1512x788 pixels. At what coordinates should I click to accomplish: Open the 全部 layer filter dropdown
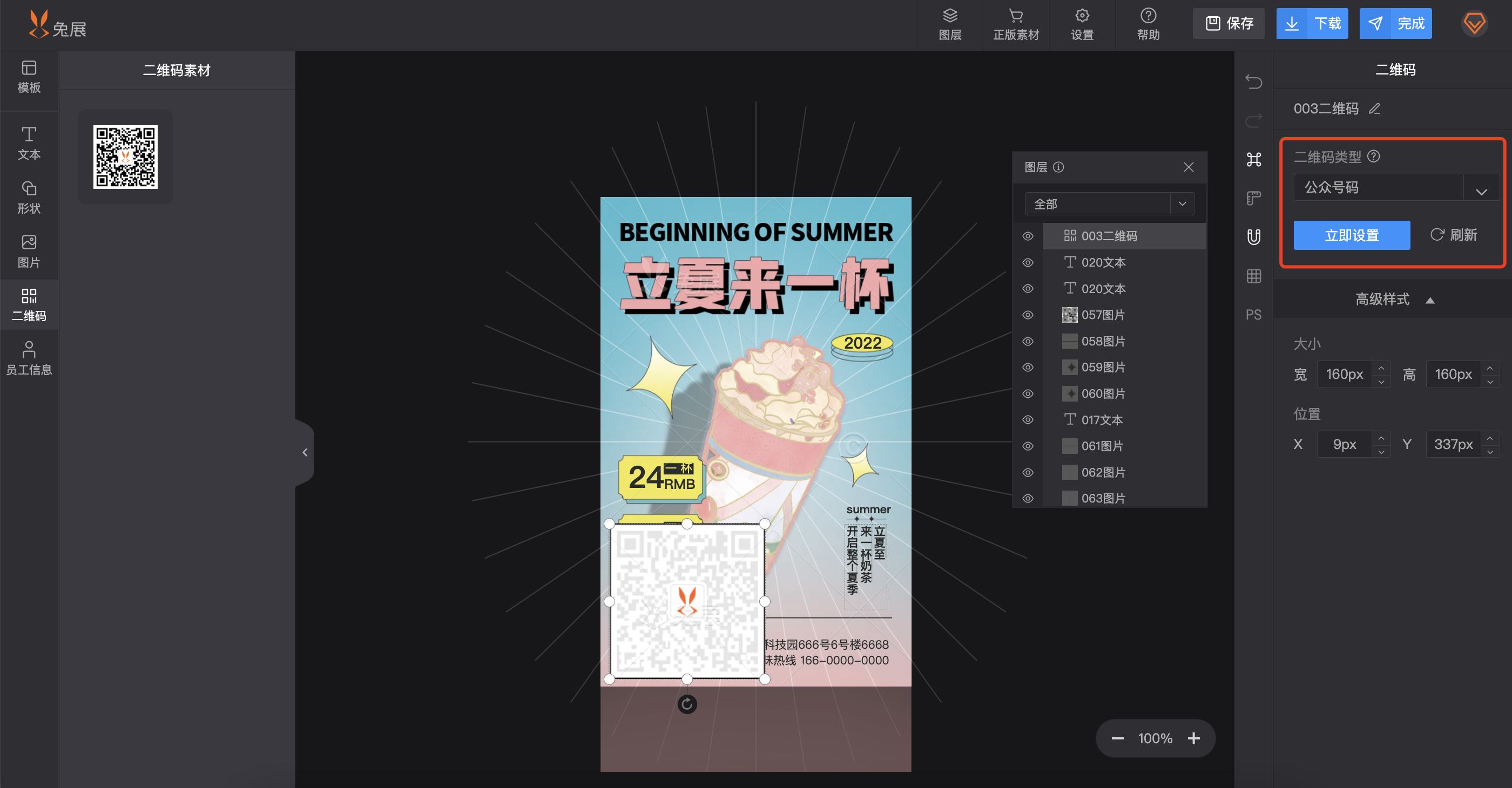(1109, 203)
